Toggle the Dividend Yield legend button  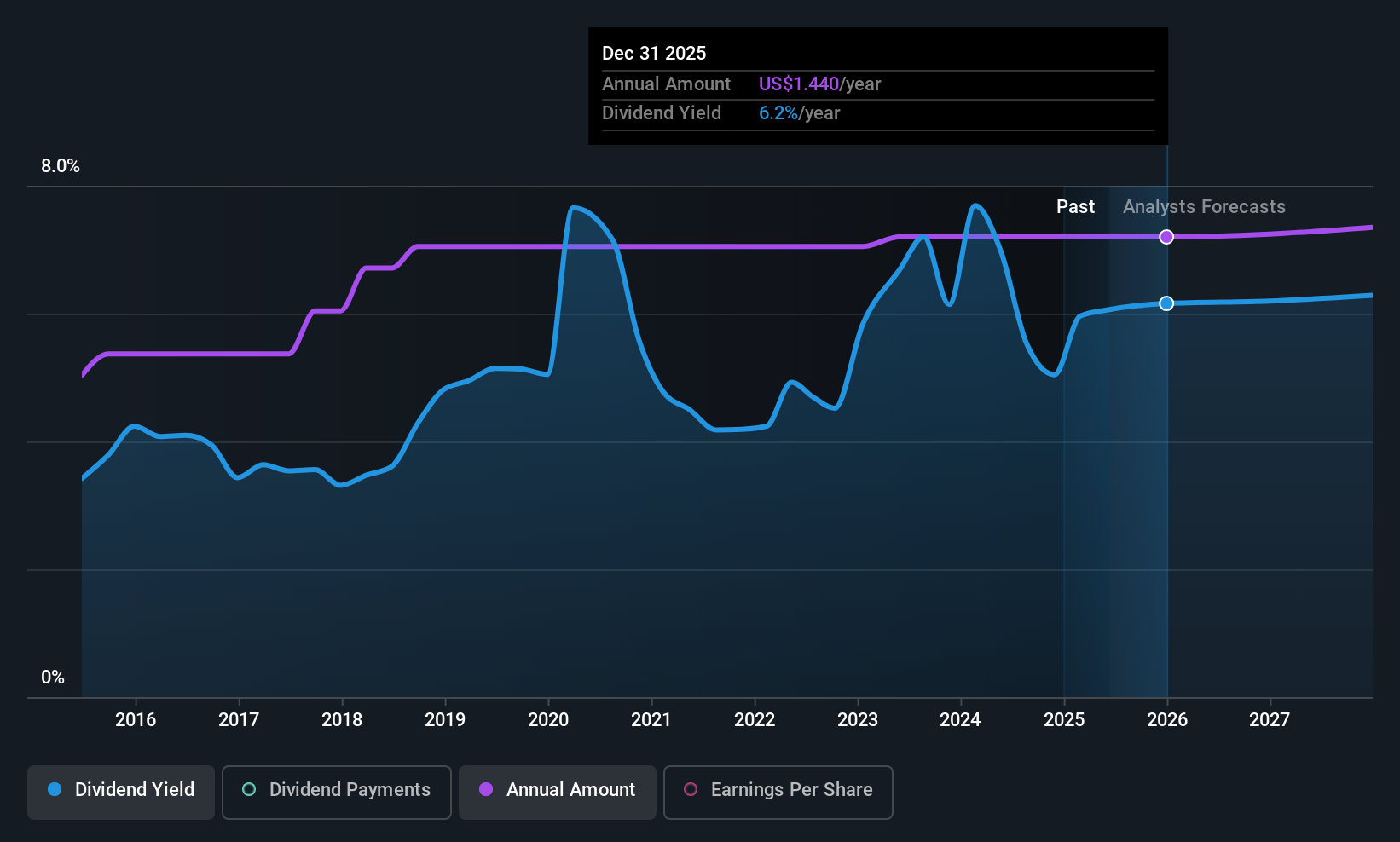click(x=121, y=793)
